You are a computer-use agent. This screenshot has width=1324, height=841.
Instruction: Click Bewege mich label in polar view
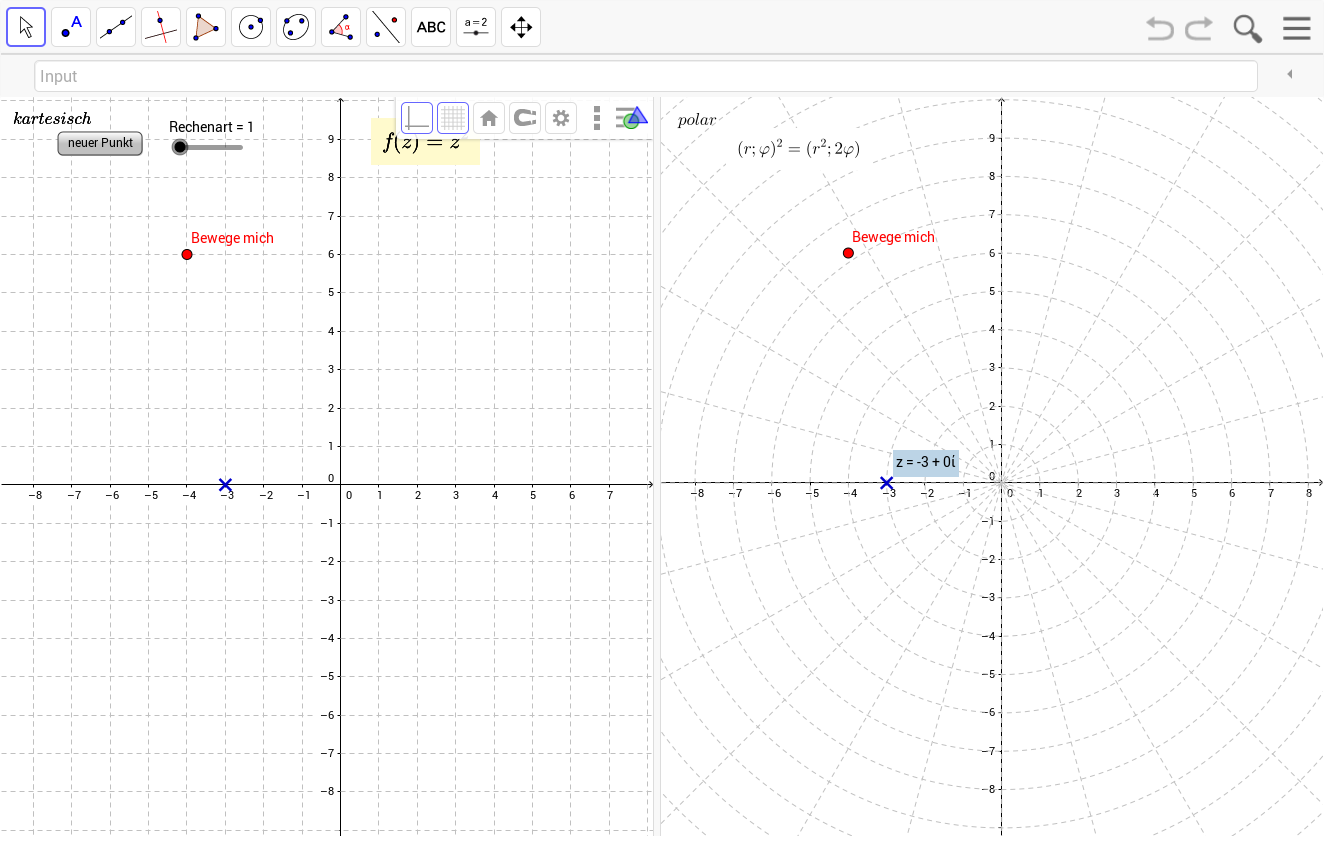pyautogui.click(x=893, y=237)
